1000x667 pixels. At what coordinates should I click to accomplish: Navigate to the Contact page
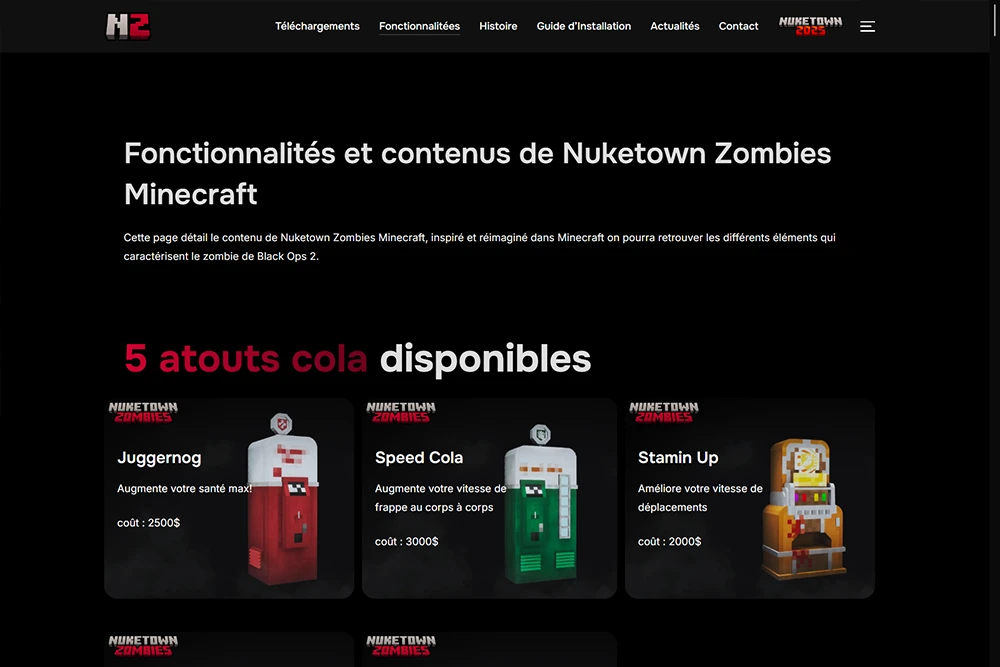[739, 26]
